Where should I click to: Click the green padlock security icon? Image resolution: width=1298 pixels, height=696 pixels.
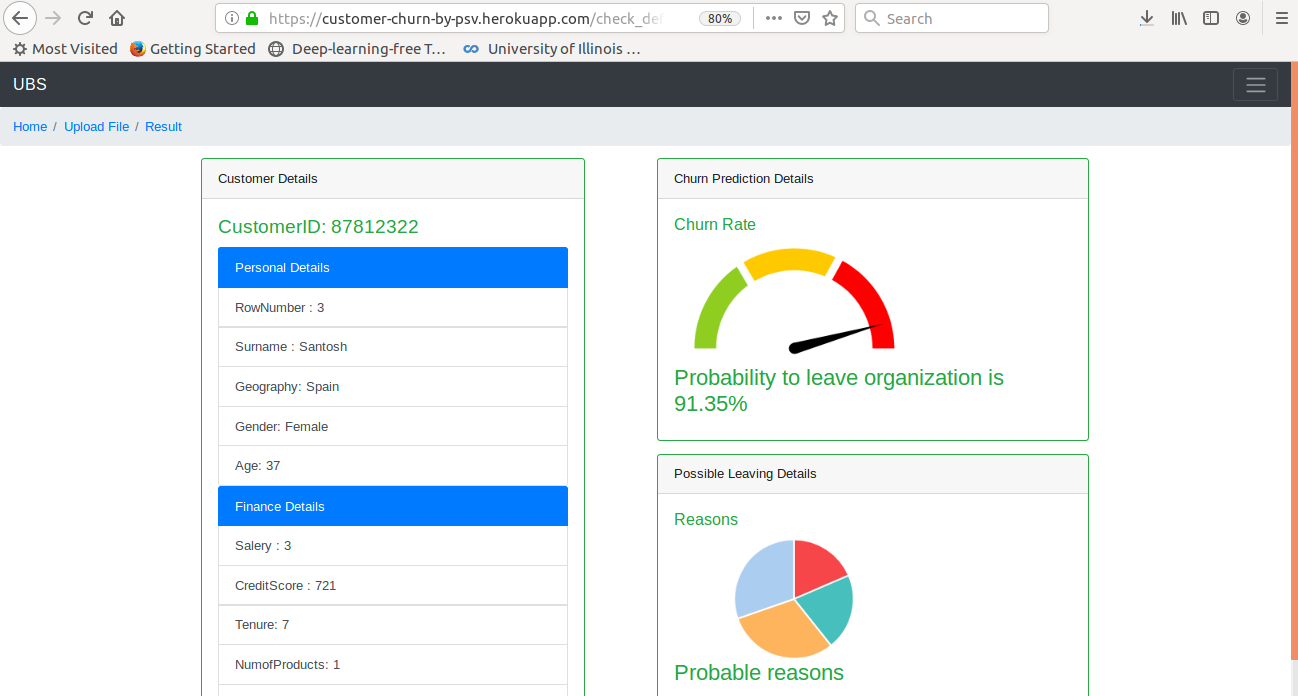coord(252,18)
